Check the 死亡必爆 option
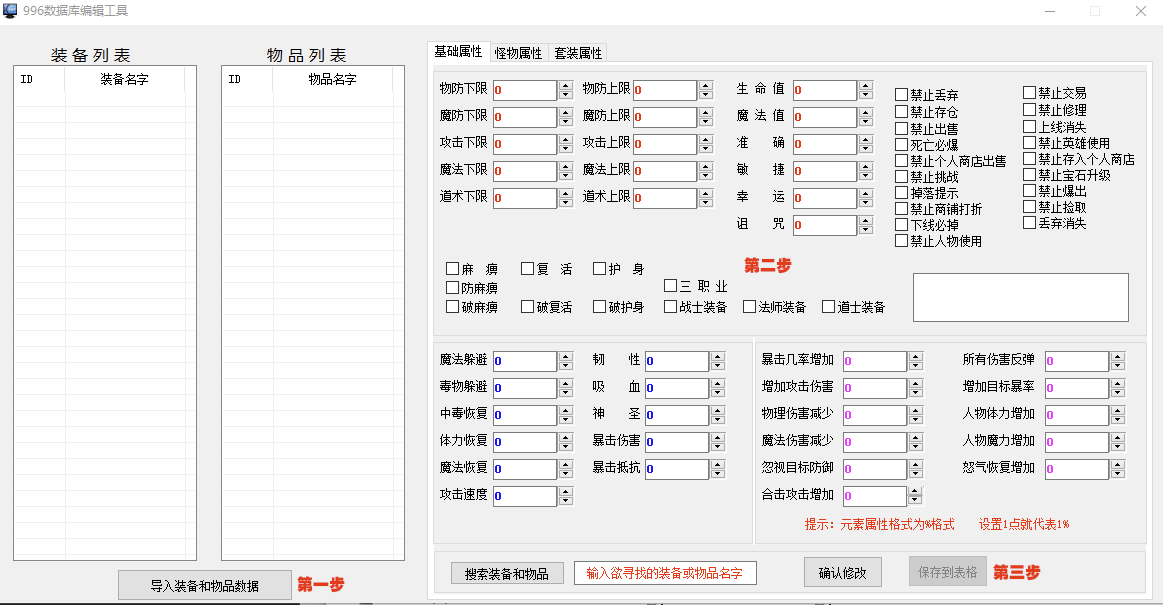The width and height of the screenshot is (1163, 605). (901, 145)
